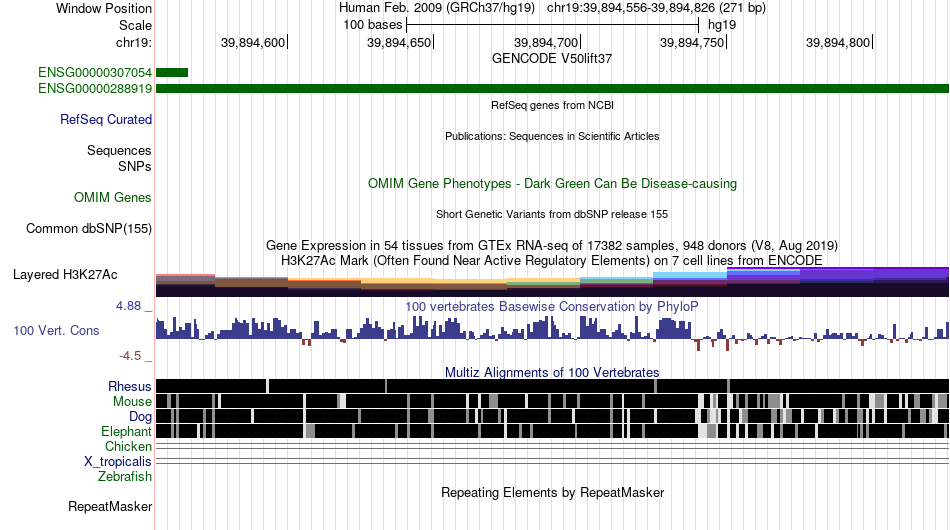Click the PhyloP conservation bar graph

pos(553,333)
